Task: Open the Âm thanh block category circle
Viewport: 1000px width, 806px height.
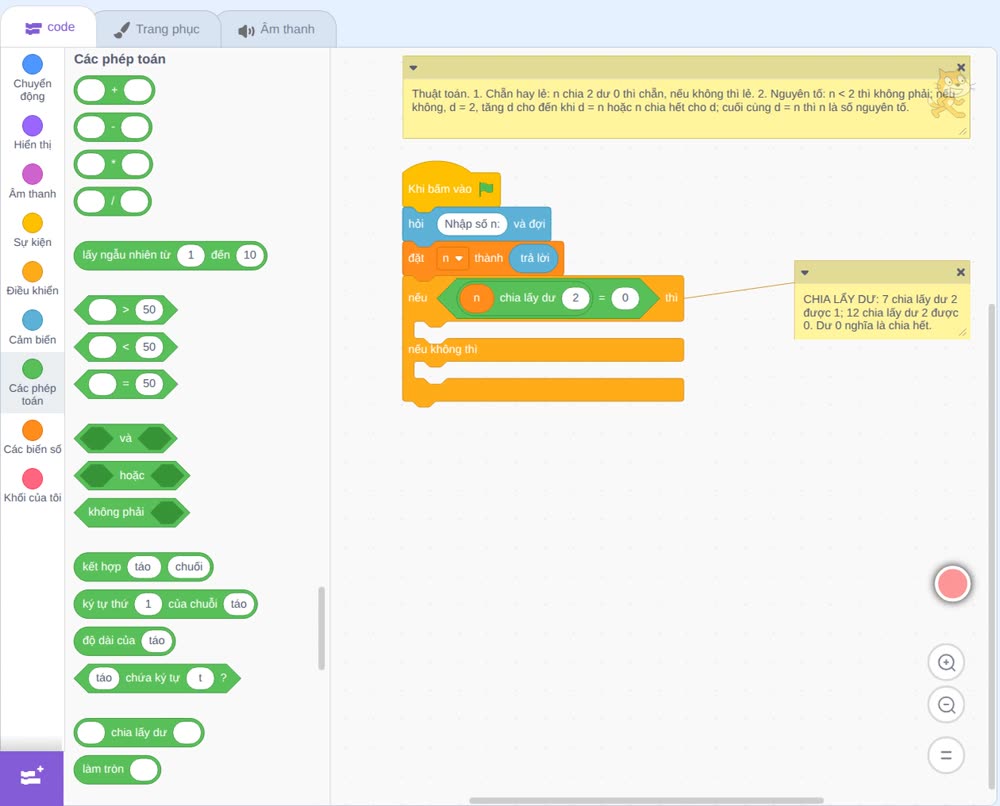Action: point(32,173)
